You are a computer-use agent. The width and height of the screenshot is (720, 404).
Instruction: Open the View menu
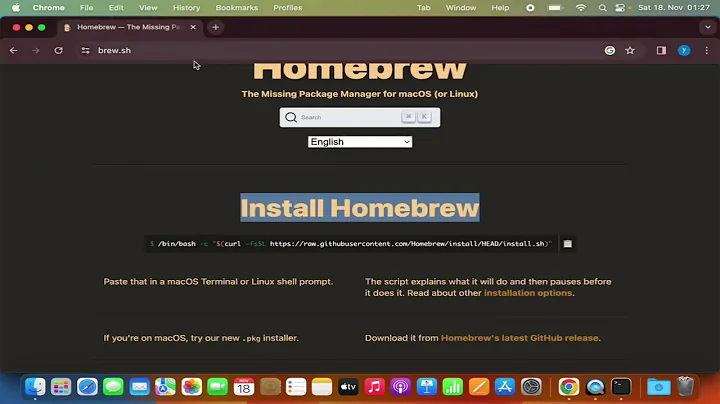coord(148,8)
